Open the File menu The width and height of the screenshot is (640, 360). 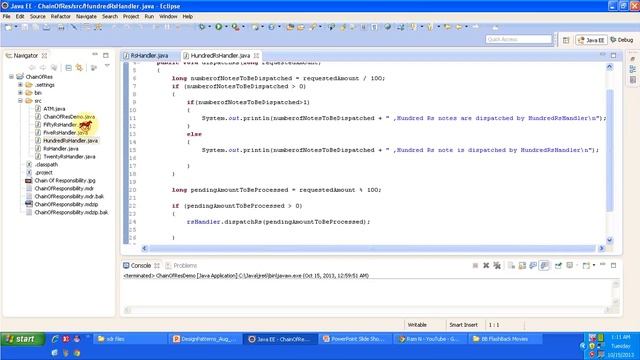coord(7,17)
